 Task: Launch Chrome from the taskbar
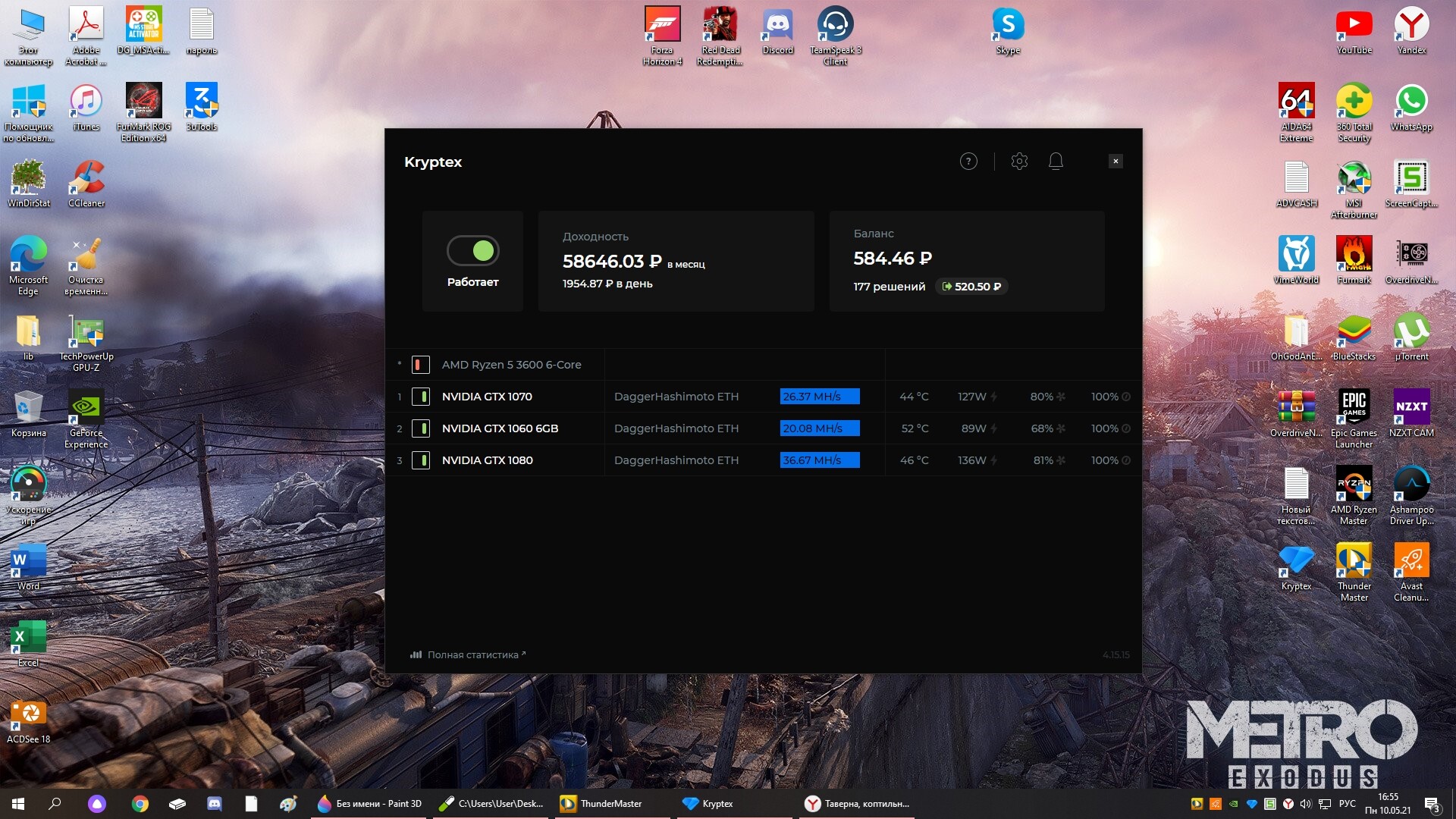140,804
